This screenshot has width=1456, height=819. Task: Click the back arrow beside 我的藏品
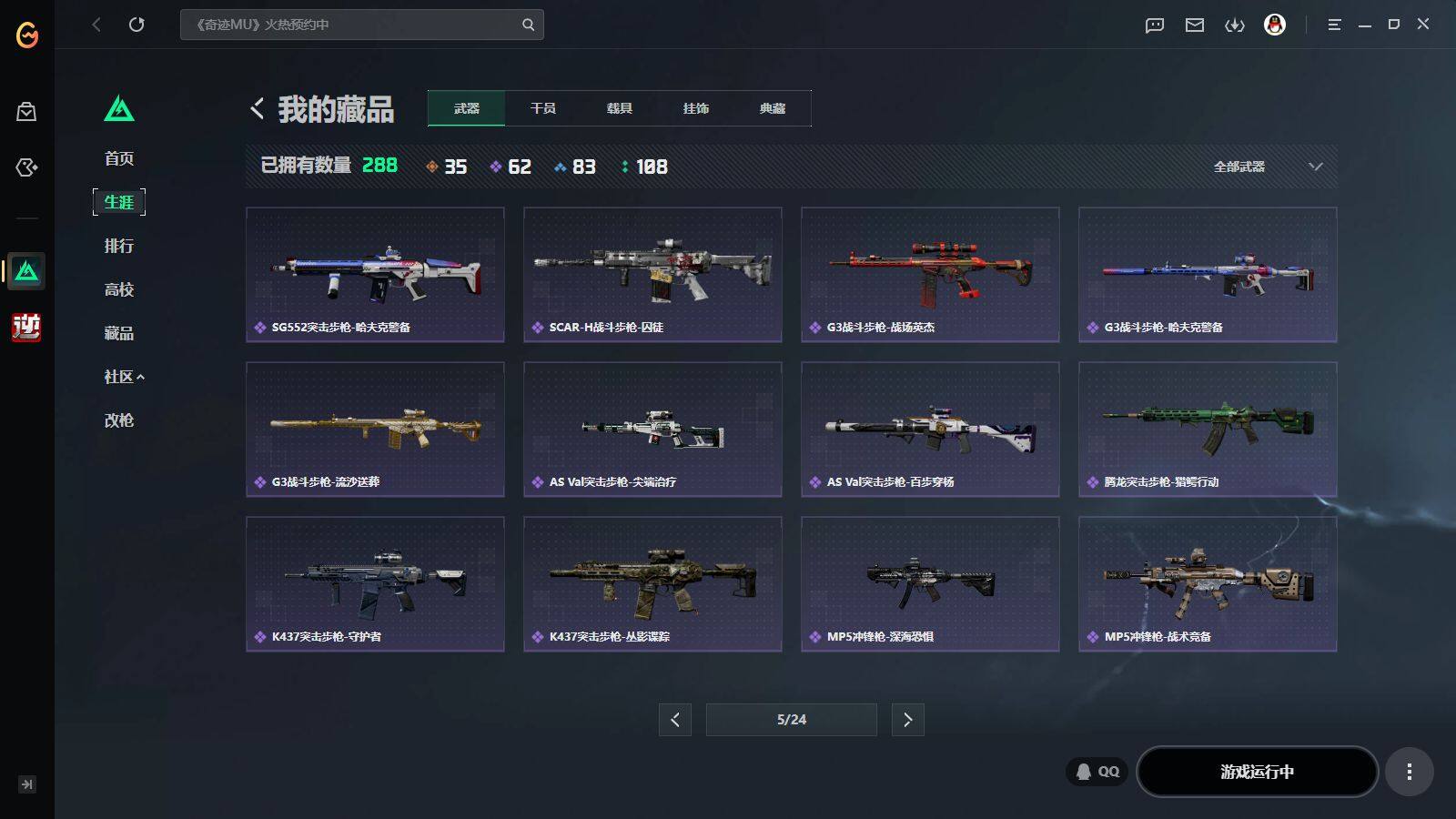coord(258,109)
